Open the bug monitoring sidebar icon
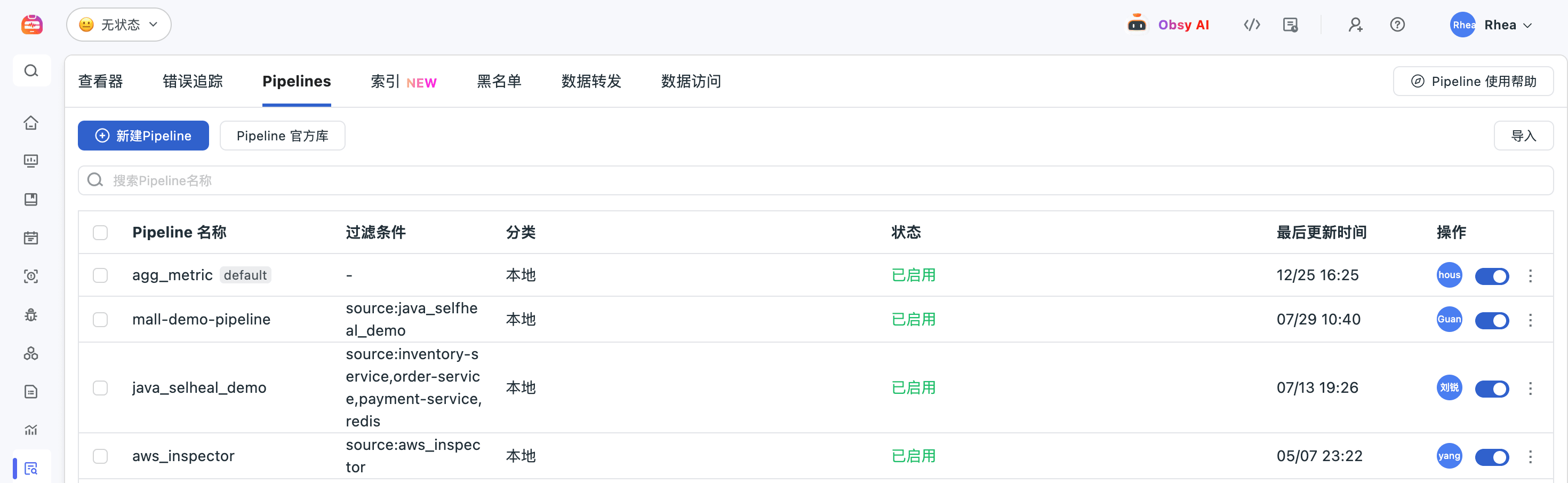Screen dimensions: 1568x483 [31, 315]
